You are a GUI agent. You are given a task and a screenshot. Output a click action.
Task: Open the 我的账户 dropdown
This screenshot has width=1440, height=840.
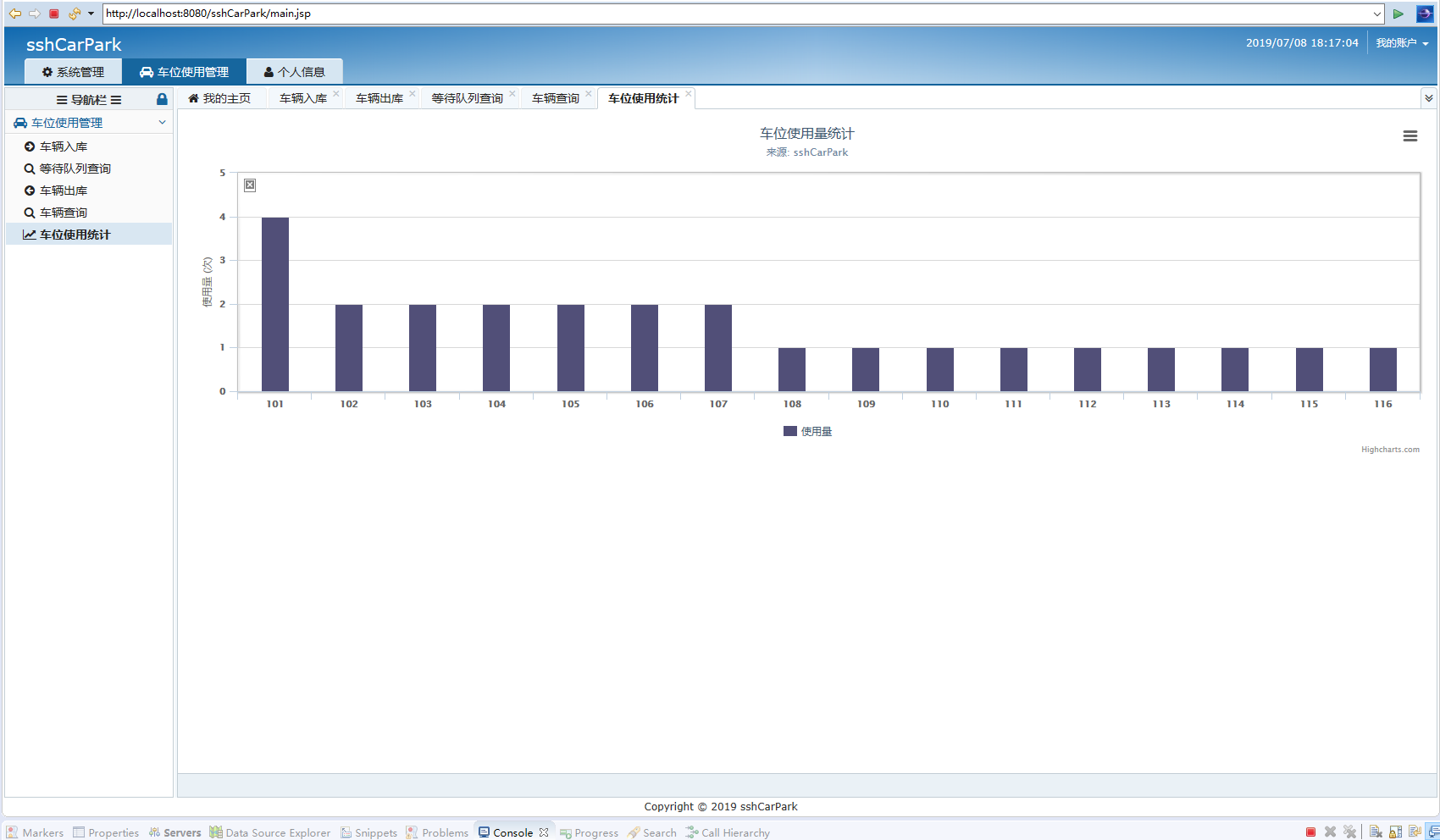coord(1401,43)
